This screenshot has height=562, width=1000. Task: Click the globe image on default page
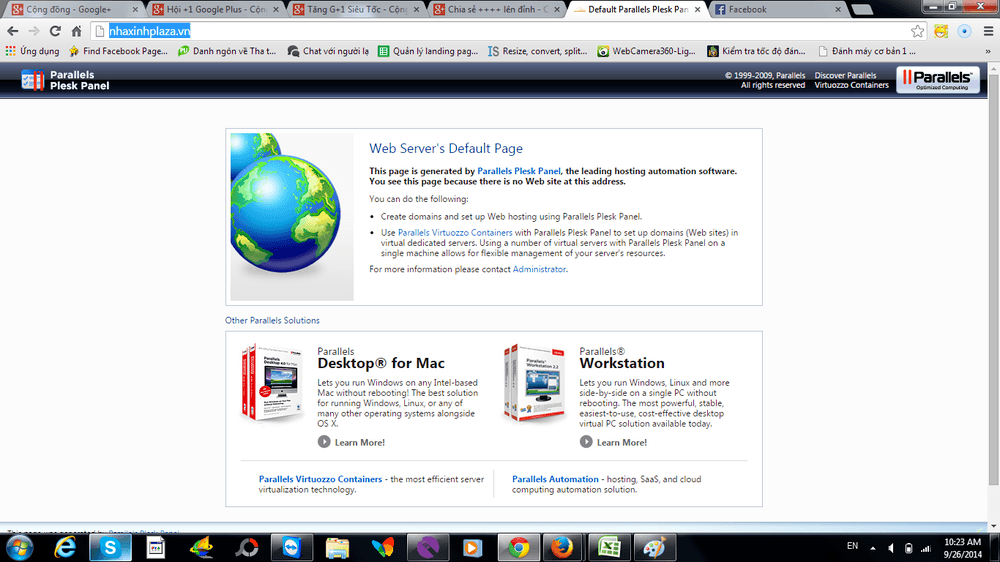[x=291, y=217]
